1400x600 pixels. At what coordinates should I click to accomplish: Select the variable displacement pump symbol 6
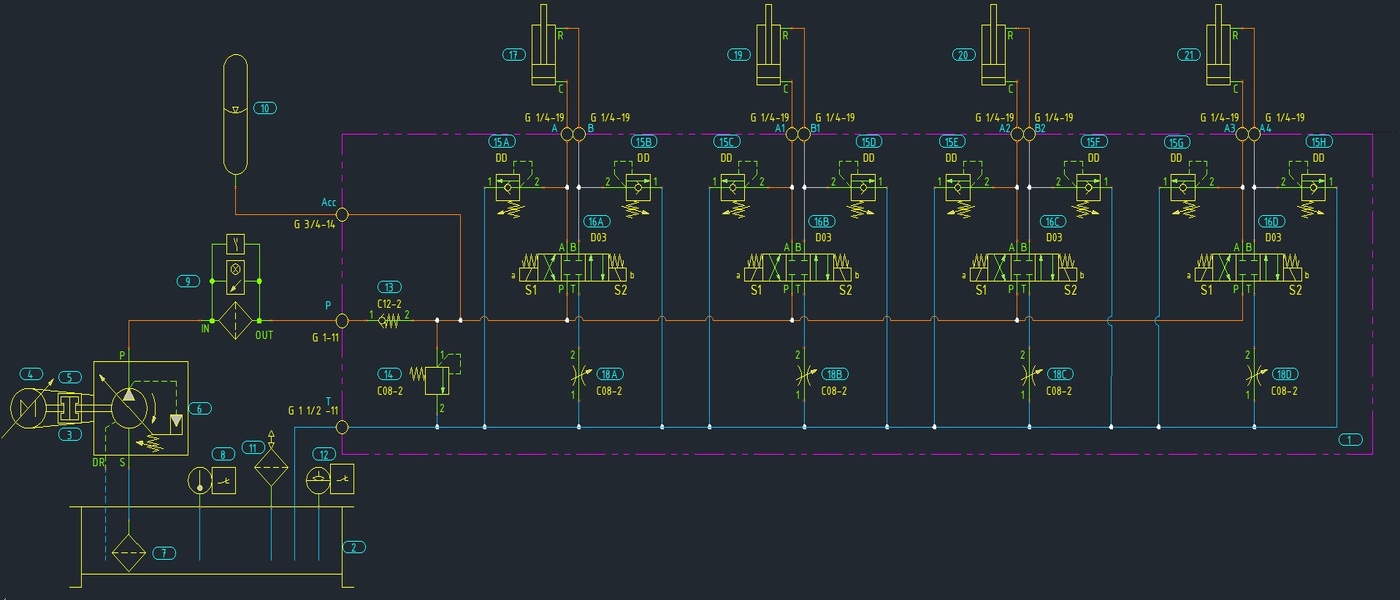(x=134, y=406)
